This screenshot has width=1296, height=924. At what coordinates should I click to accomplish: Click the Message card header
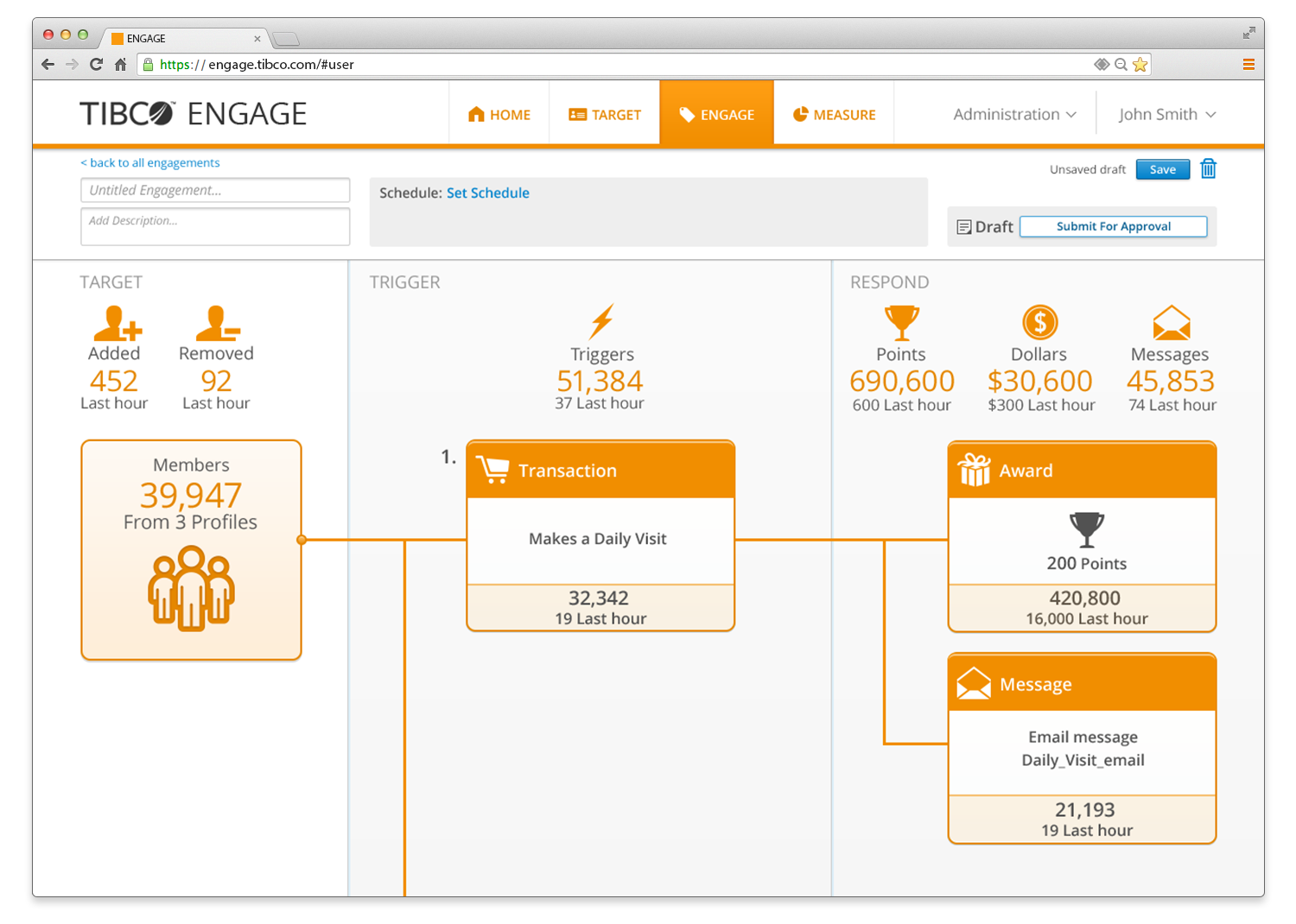[x=1082, y=683]
